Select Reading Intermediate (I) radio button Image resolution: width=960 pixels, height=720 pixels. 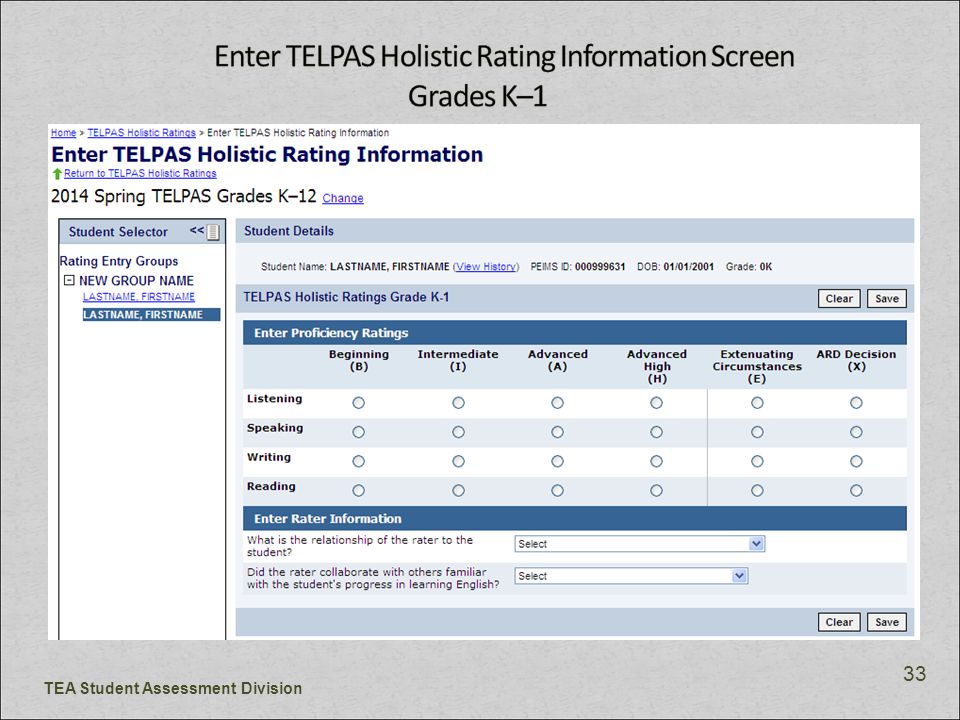(x=458, y=490)
